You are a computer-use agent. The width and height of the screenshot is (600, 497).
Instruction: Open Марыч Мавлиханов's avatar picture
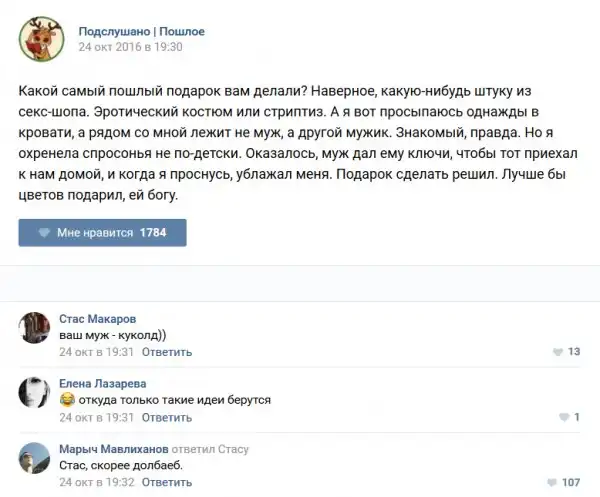click(35, 458)
